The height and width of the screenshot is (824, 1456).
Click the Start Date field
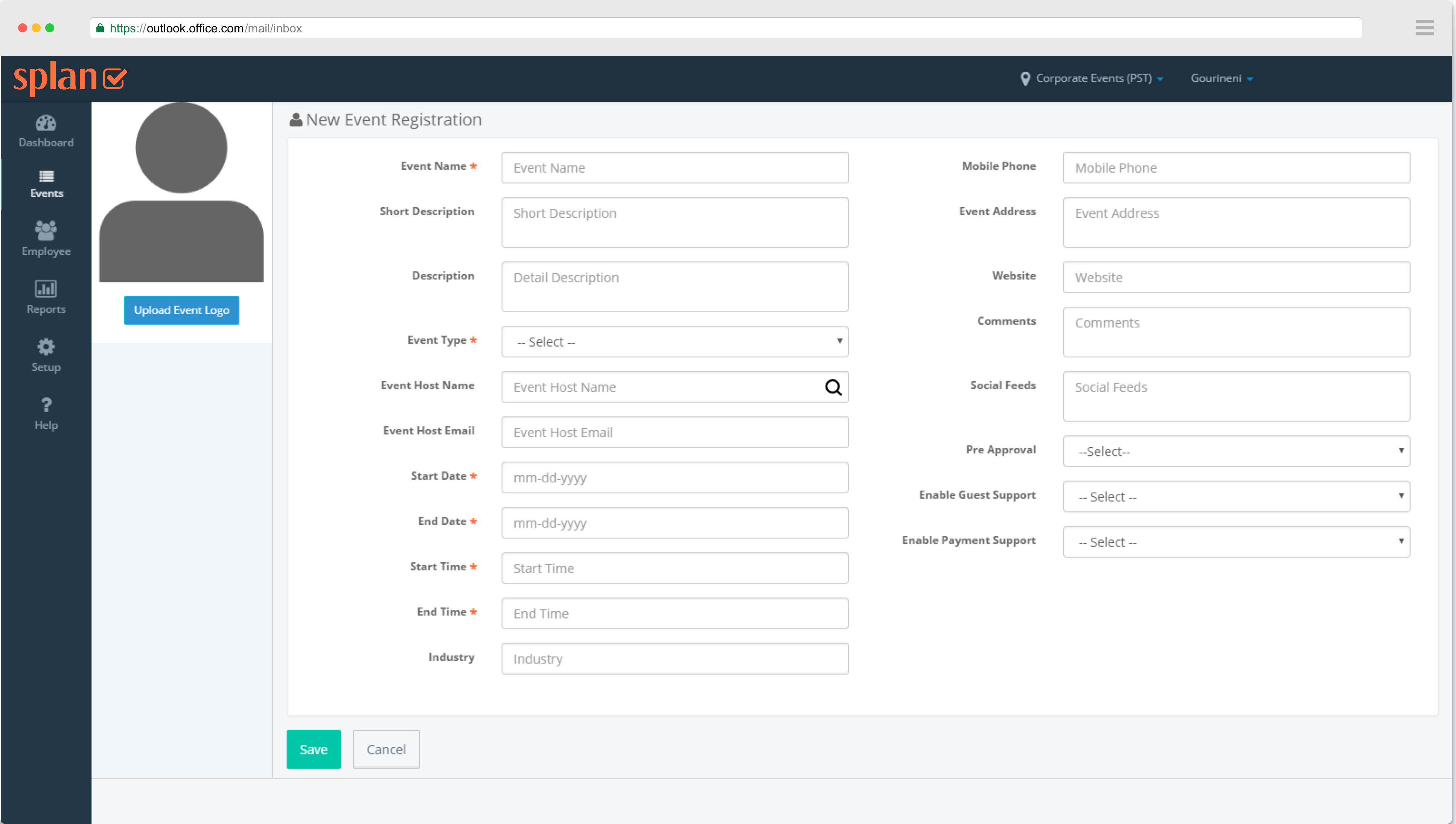(x=674, y=477)
